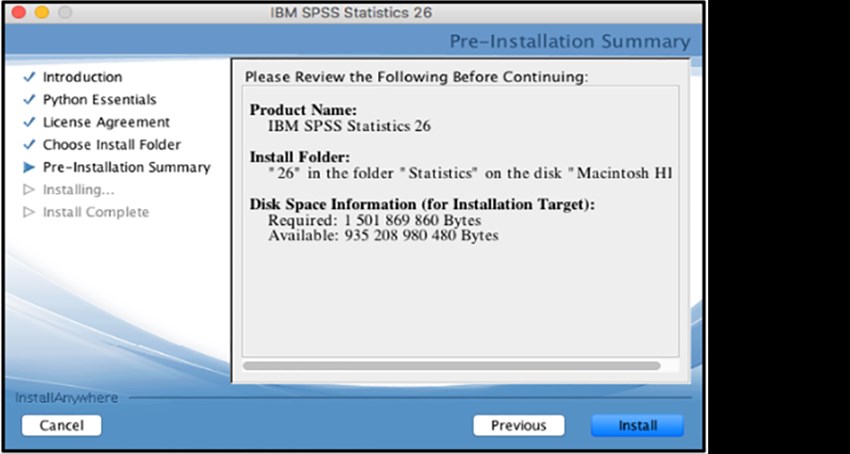Image resolution: width=850 pixels, height=454 pixels.
Task: Click the checkmark beside License Agreement
Action: 29,123
